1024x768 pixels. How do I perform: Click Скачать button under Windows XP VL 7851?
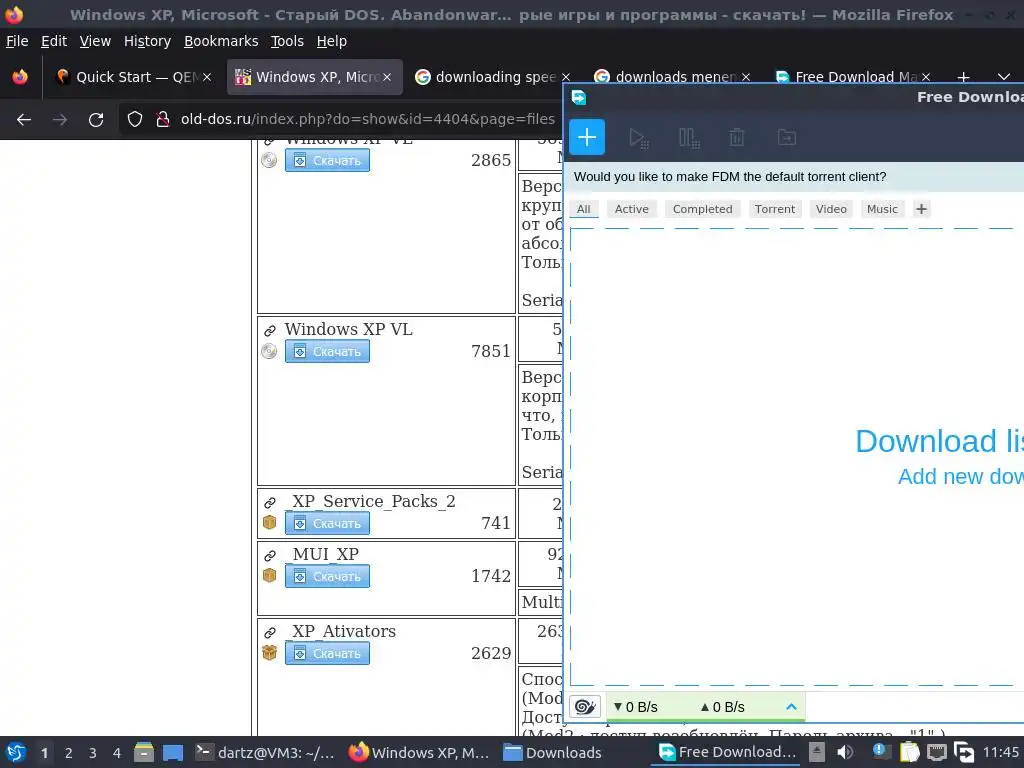click(x=327, y=351)
